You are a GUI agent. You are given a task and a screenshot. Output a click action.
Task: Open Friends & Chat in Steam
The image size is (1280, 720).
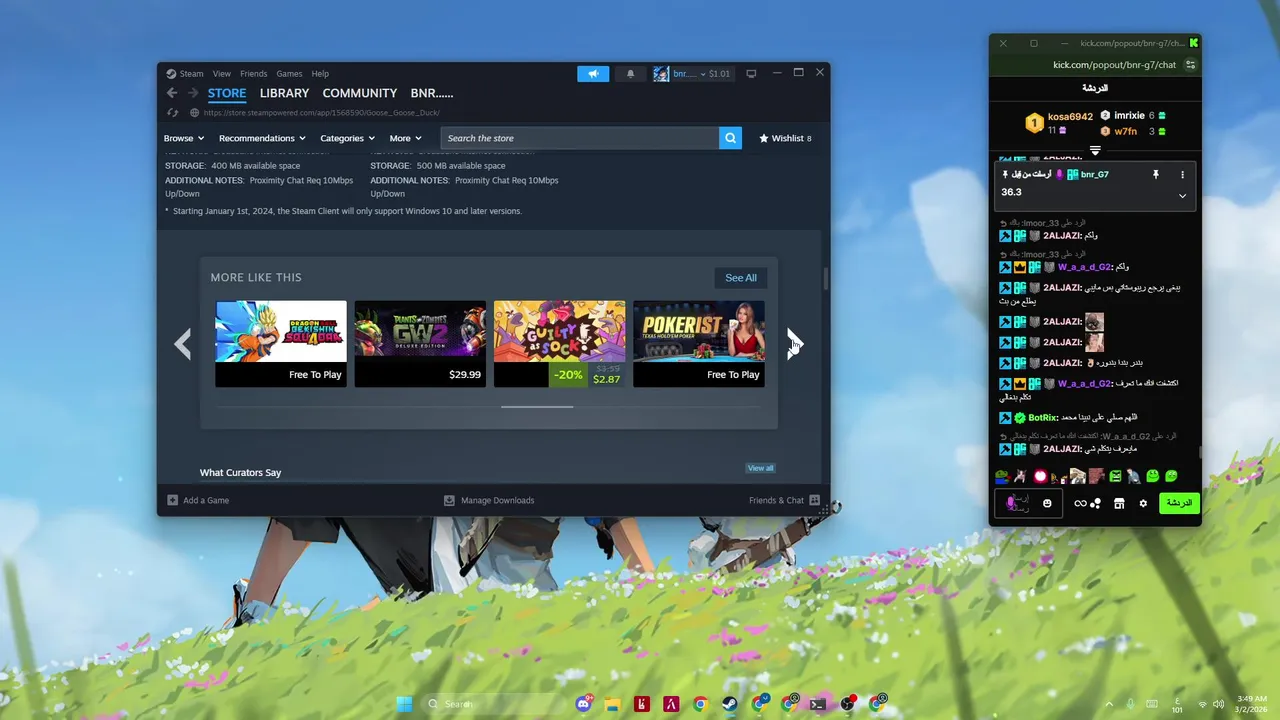(785, 500)
